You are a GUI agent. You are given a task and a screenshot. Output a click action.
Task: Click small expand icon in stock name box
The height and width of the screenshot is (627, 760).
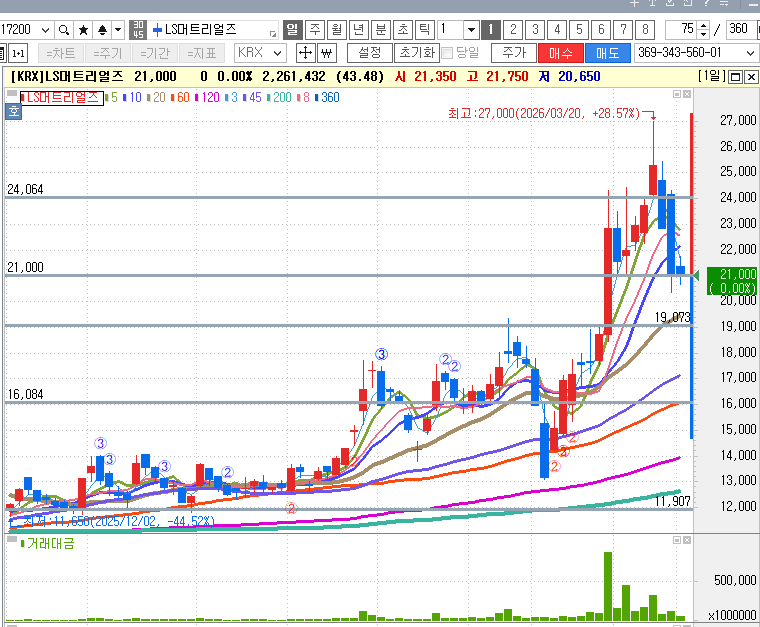(273, 34)
